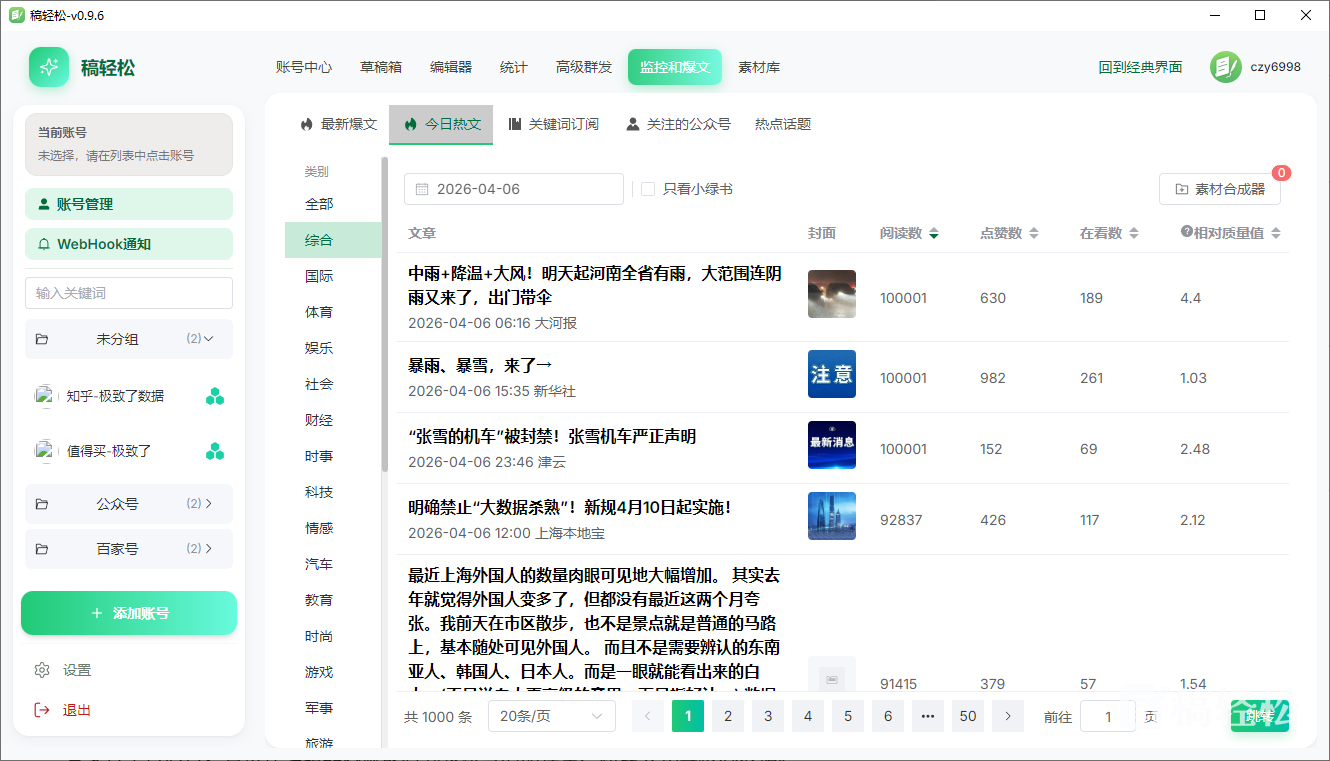This screenshot has height=761, width=1330.
Task: Click the 退出 logout icon
Action: tap(42, 710)
